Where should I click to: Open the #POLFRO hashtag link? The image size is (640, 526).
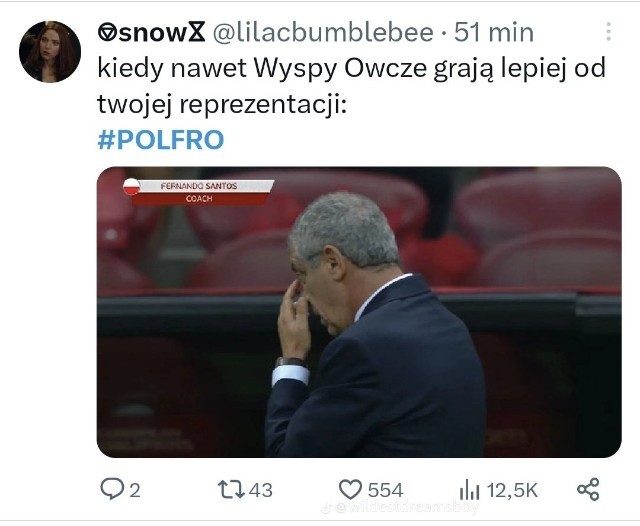click(x=161, y=140)
